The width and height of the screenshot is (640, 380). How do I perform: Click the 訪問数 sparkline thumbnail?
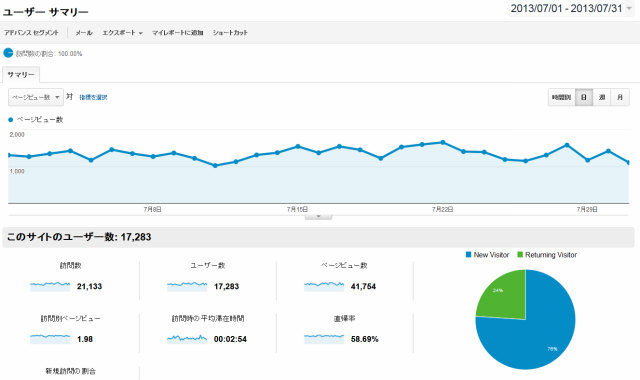50,286
